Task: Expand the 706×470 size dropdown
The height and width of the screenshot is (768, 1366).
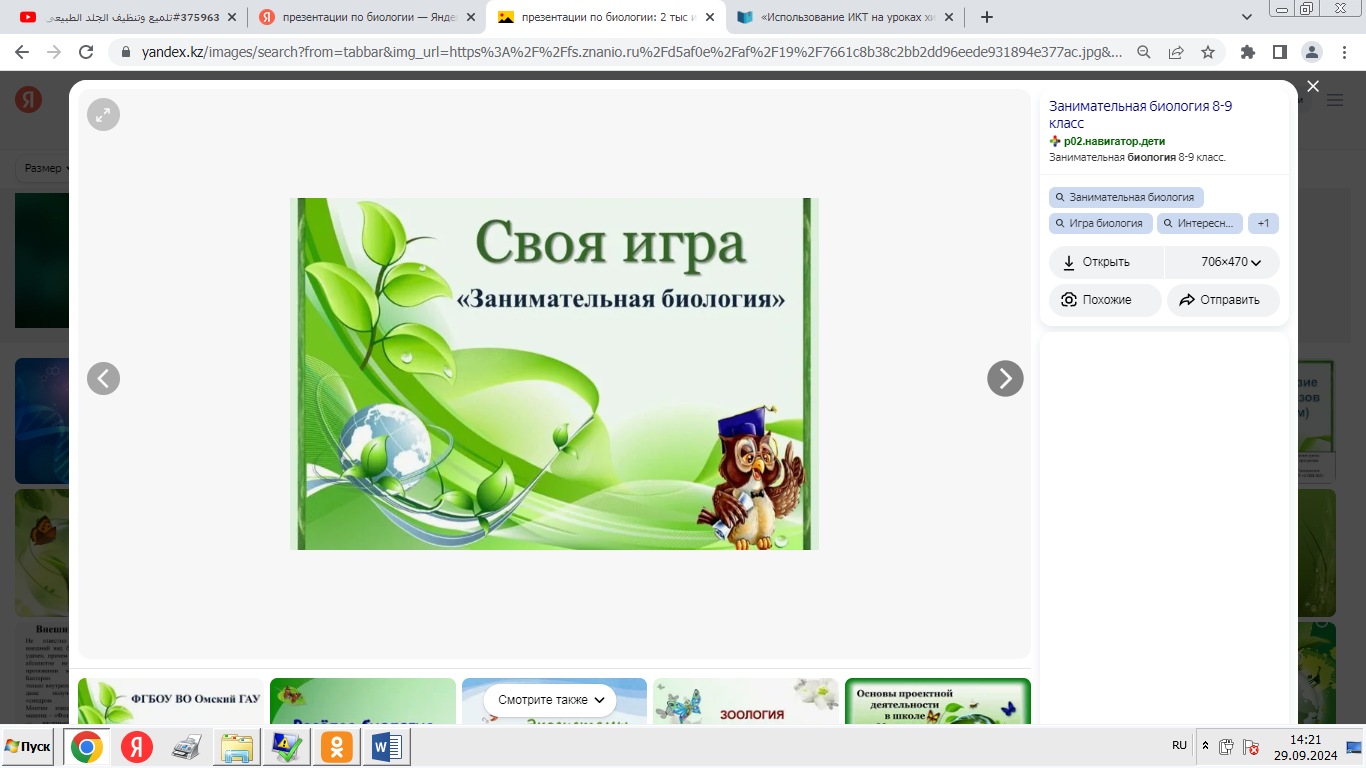Action: click(1231, 262)
